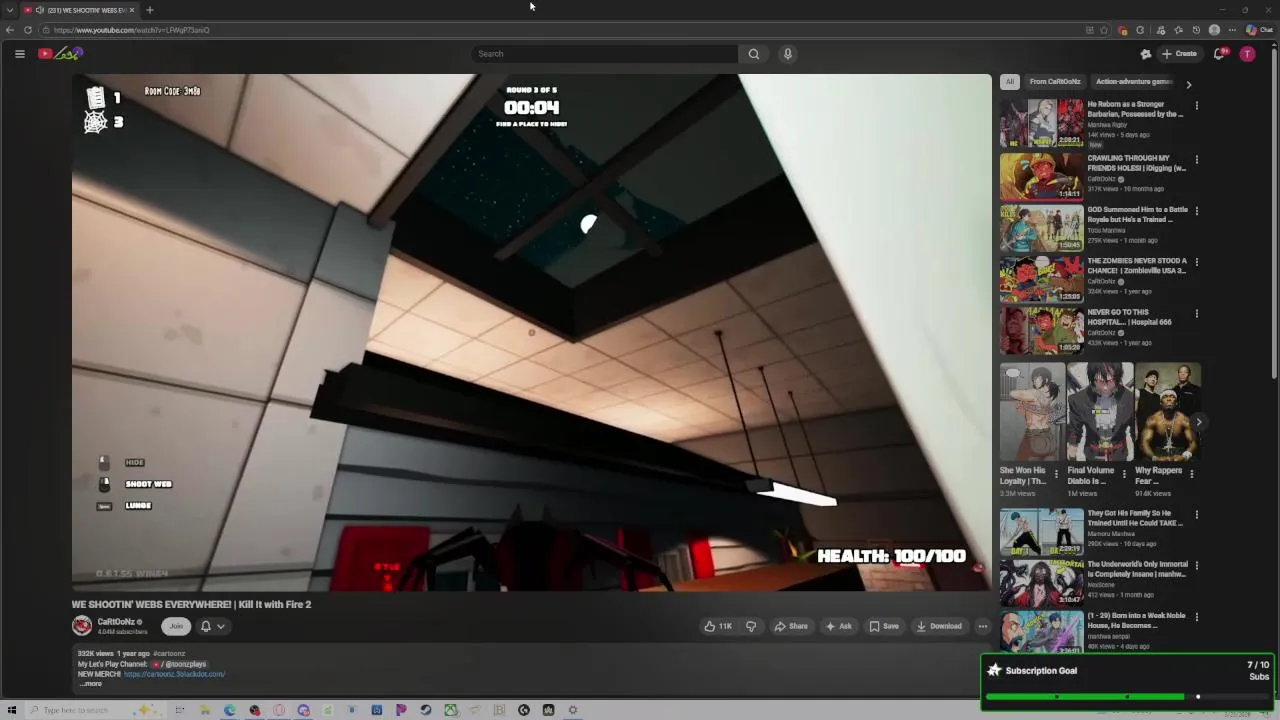Screen dimensions: 1280x720
Task: Select the From CaRtOoNz filter chip
Action: click(x=1055, y=82)
